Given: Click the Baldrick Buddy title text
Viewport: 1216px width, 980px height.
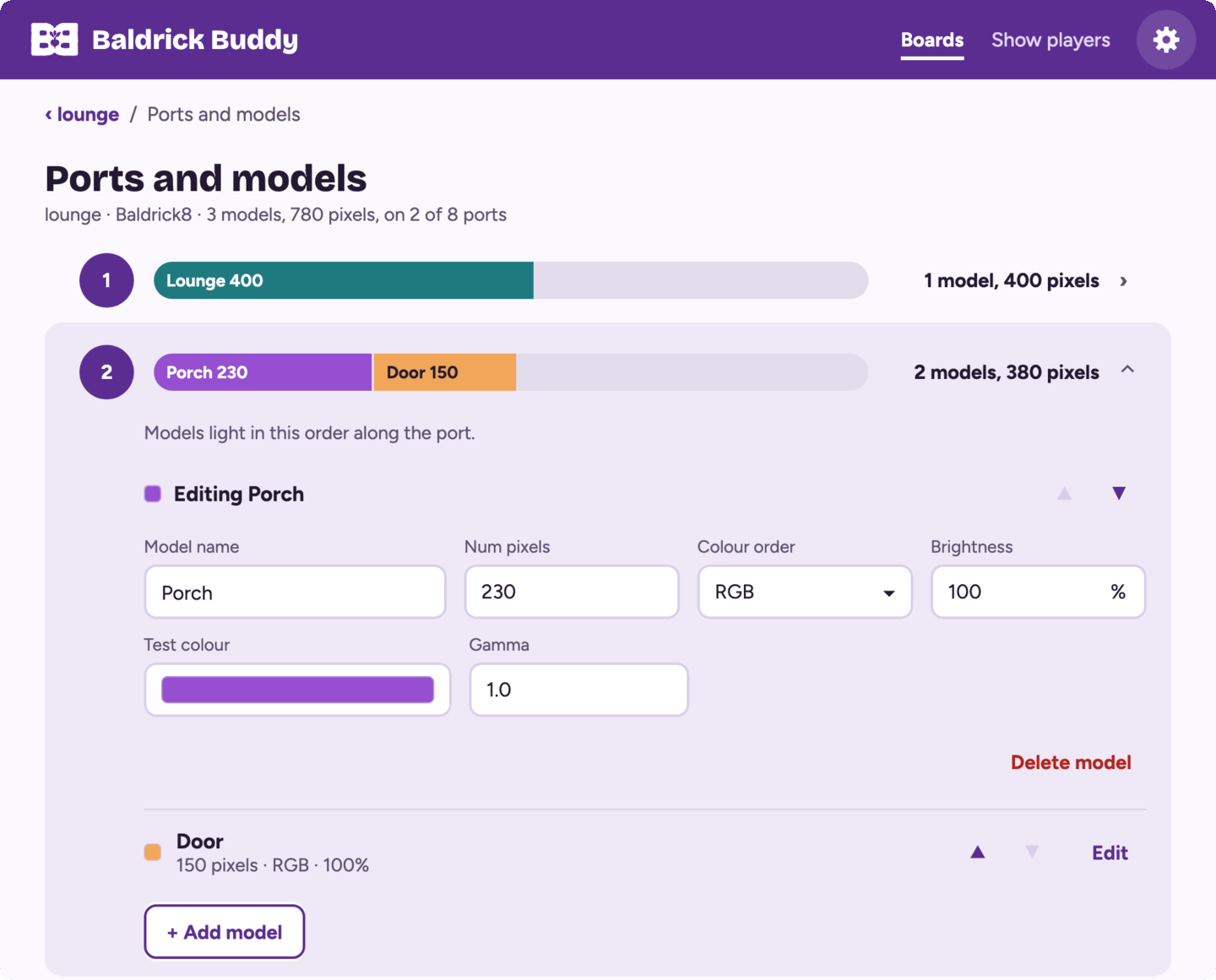Looking at the screenshot, I should coord(195,40).
